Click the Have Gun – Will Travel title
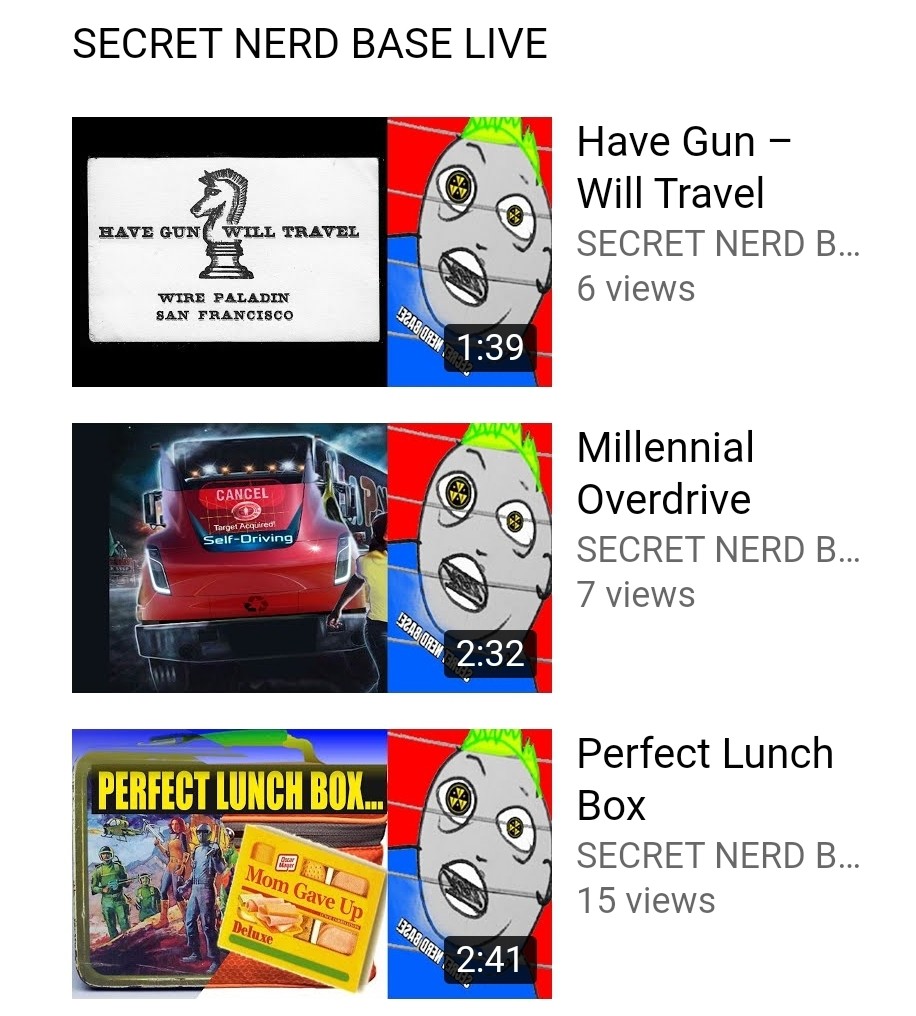This screenshot has height=1016, width=916. (x=683, y=167)
